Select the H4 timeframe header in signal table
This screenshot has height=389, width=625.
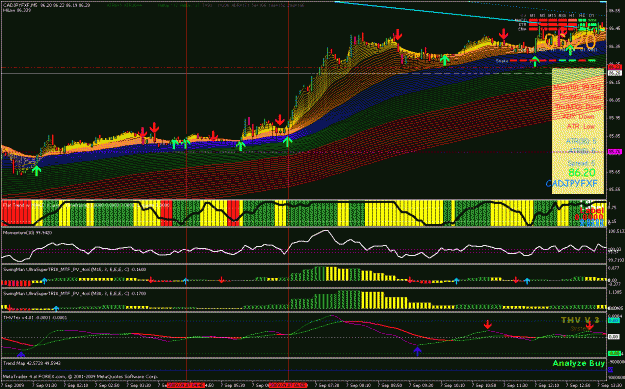click(582, 16)
